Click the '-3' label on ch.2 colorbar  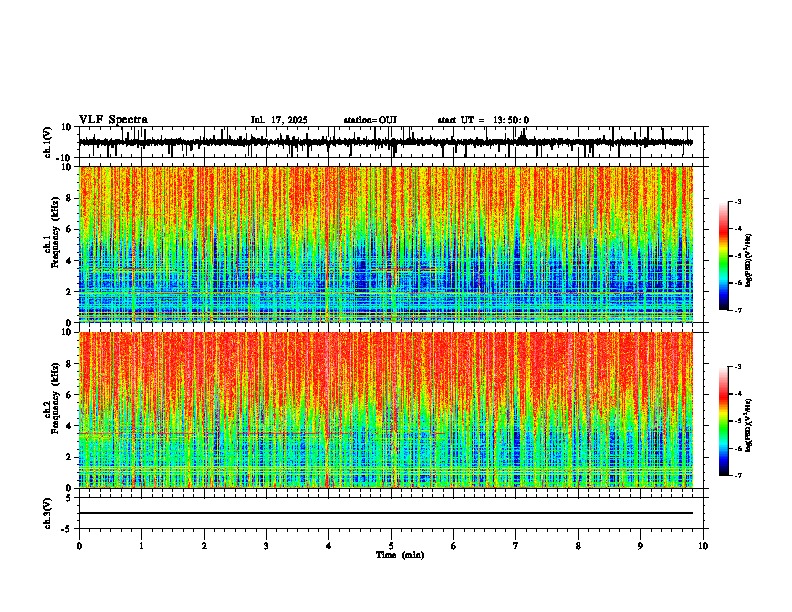pos(738,367)
